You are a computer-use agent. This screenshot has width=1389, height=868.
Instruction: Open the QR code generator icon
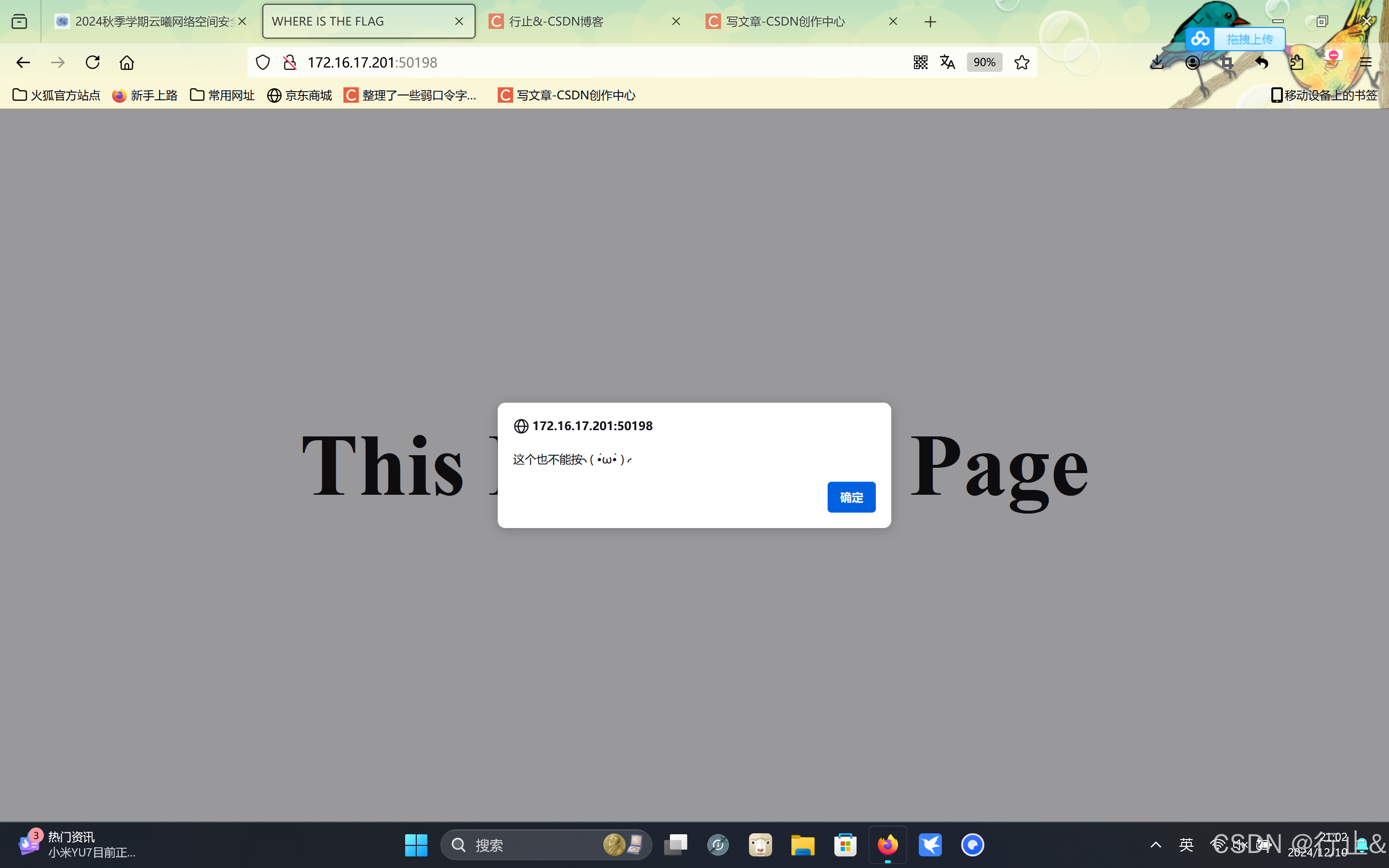click(x=920, y=62)
